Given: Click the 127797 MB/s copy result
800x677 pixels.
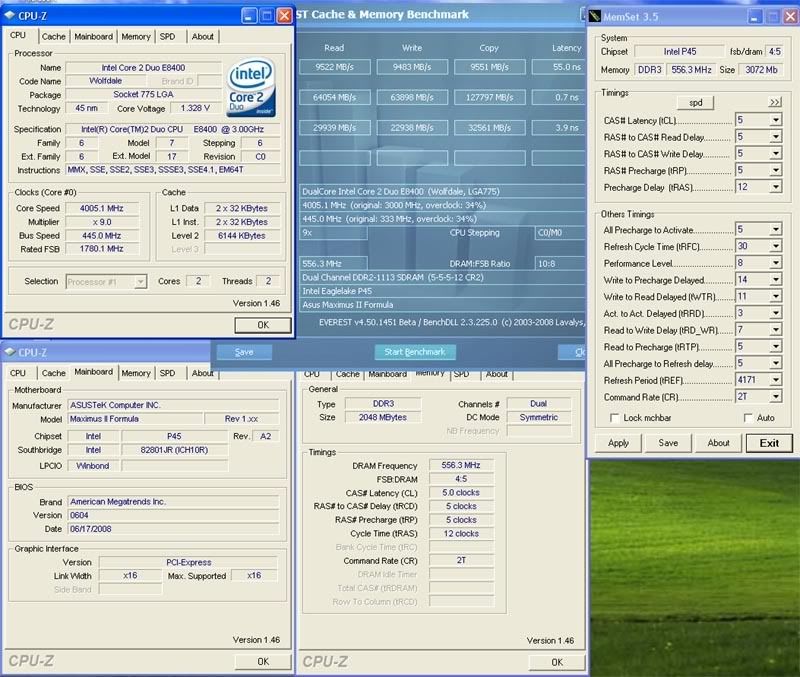Looking at the screenshot, I should (x=490, y=97).
